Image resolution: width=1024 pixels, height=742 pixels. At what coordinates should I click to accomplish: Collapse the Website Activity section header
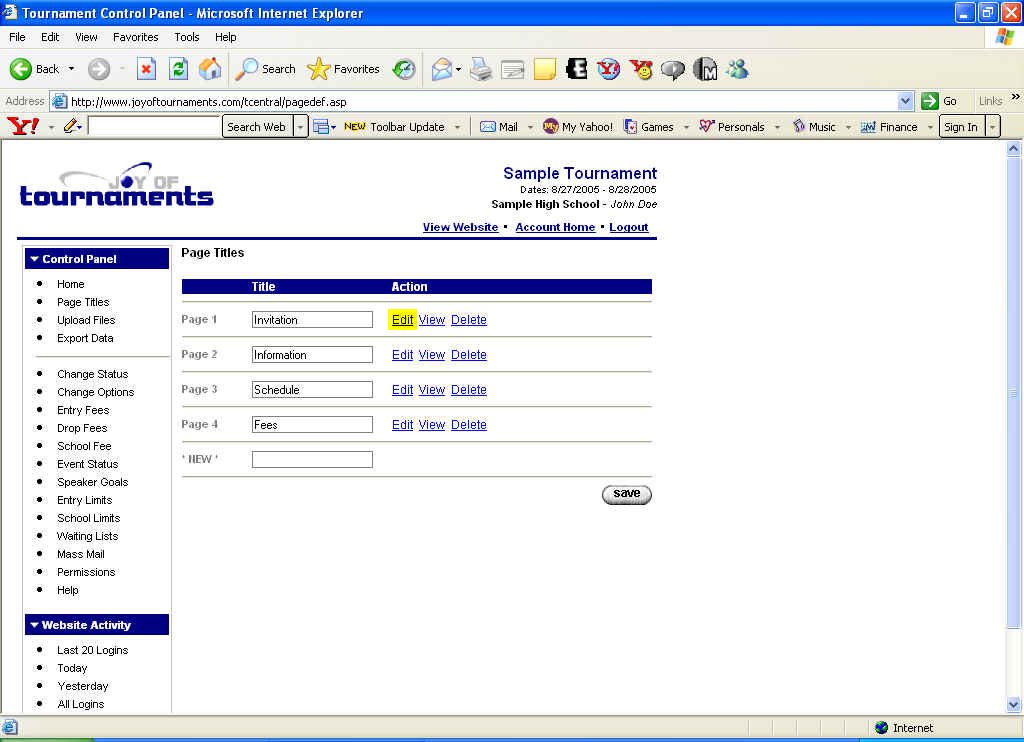(96, 625)
